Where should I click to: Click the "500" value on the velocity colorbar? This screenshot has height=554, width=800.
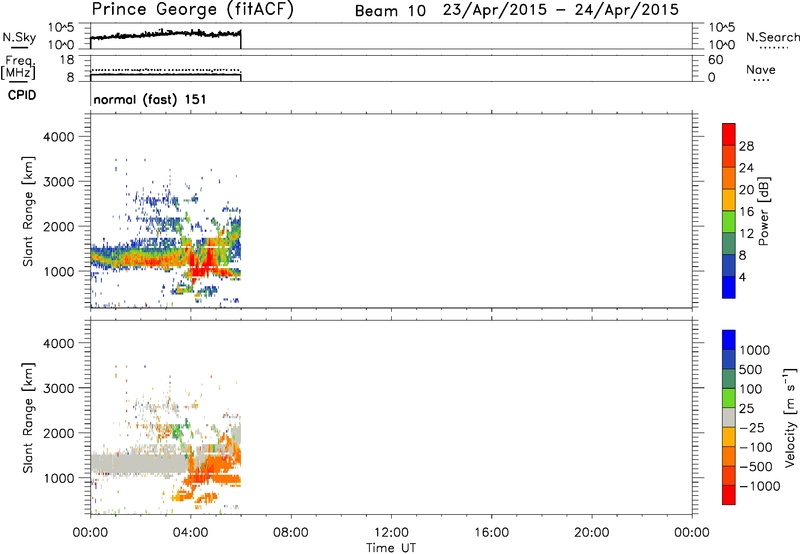(x=751, y=370)
